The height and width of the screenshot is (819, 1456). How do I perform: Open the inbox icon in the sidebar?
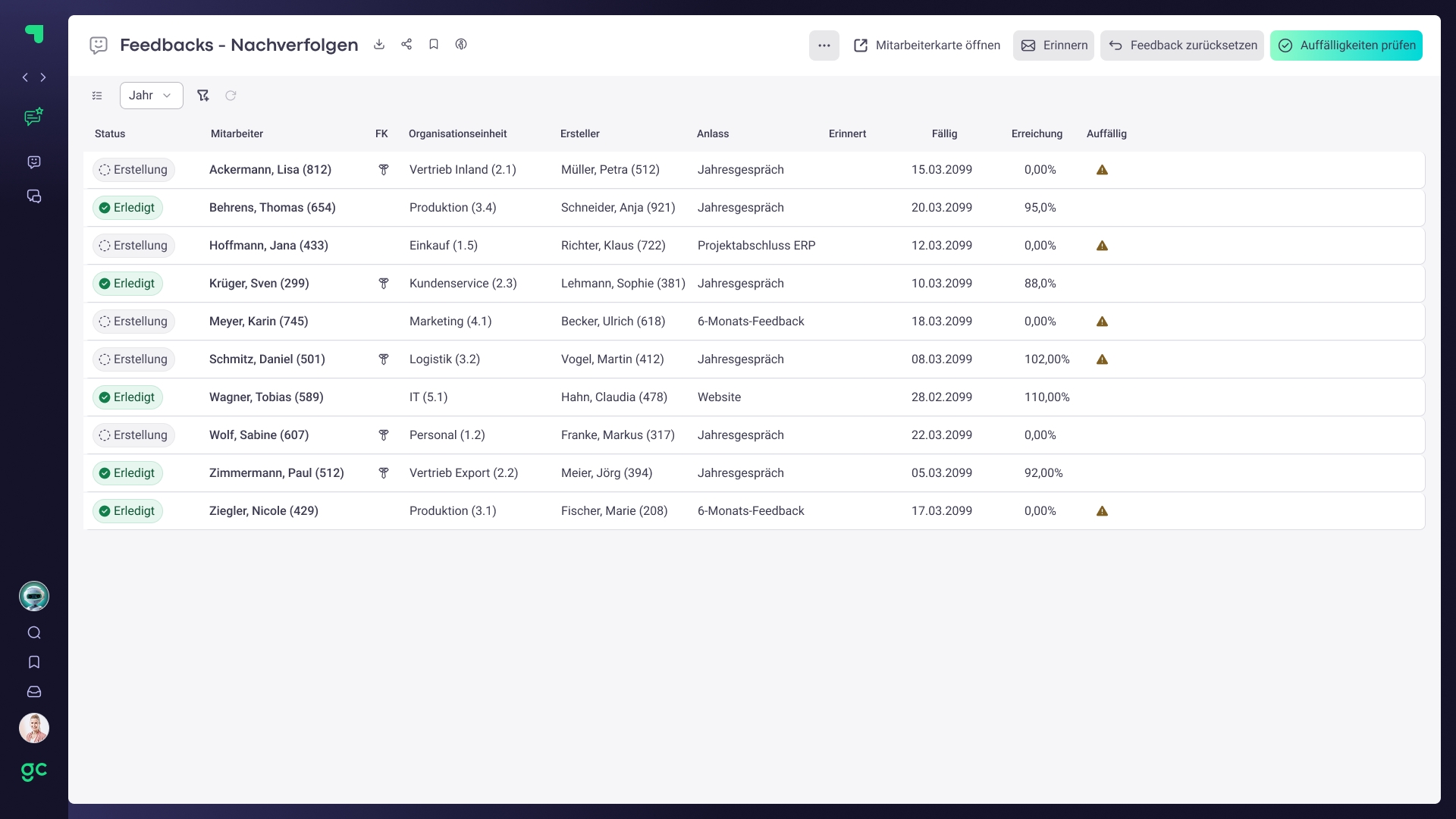pos(34,692)
